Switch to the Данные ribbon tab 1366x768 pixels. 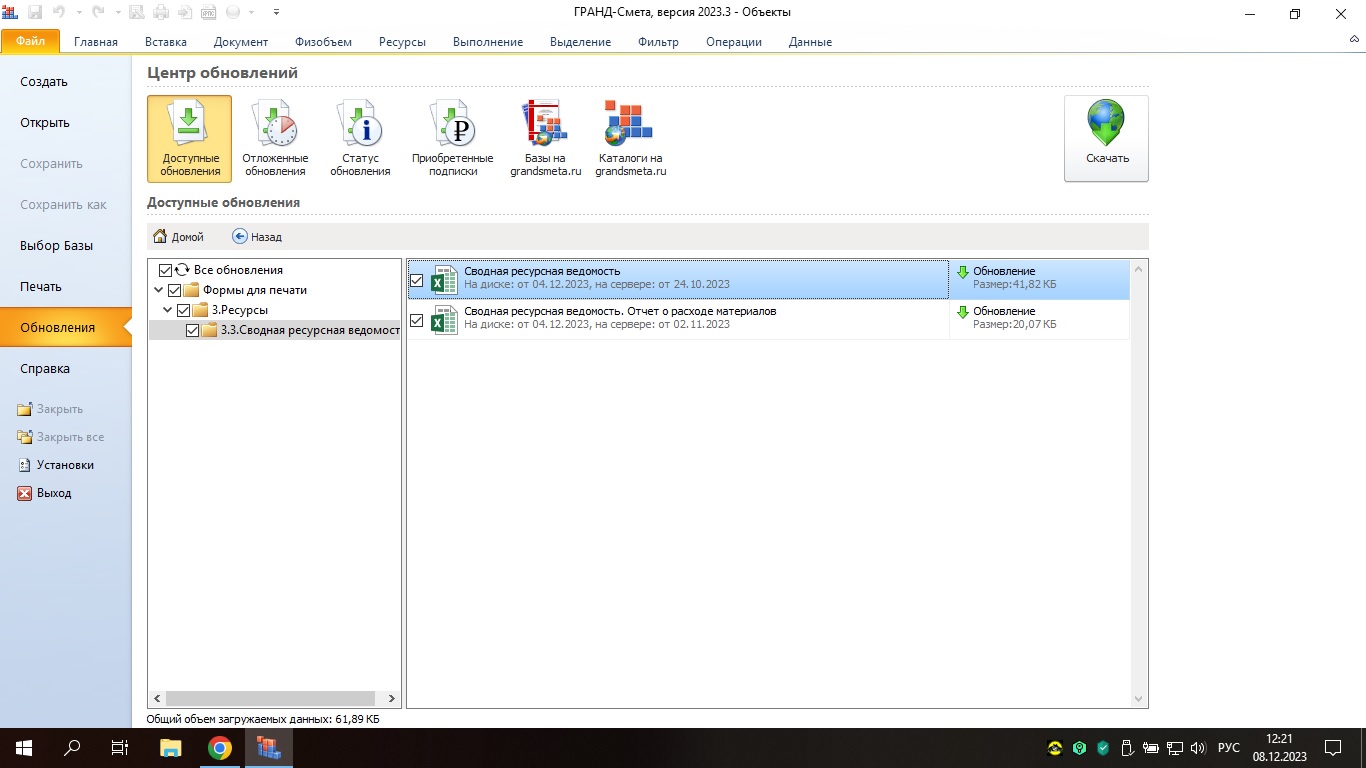(x=810, y=42)
